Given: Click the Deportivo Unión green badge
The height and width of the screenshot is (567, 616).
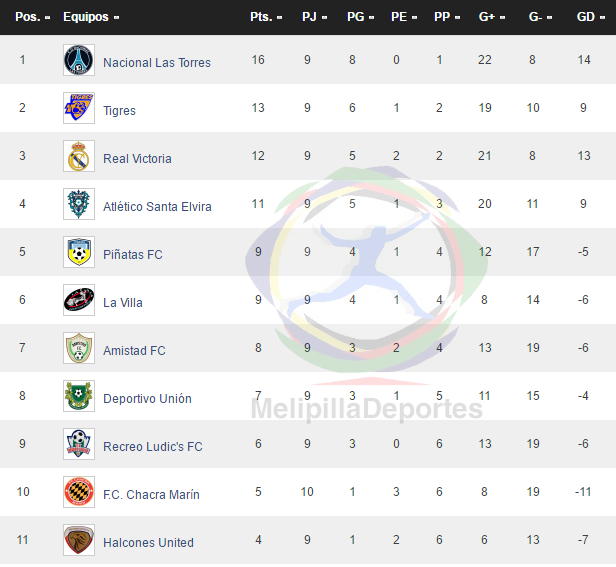Looking at the screenshot, I should click(x=79, y=396).
